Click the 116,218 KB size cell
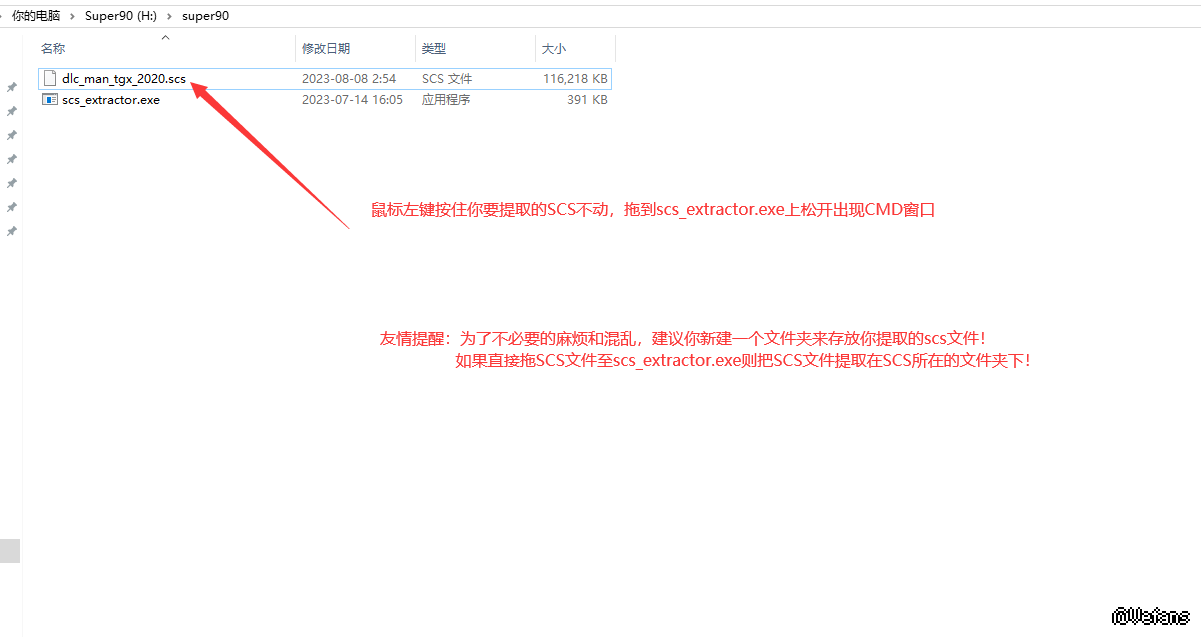Viewport: 1201px width, 637px height. (575, 78)
